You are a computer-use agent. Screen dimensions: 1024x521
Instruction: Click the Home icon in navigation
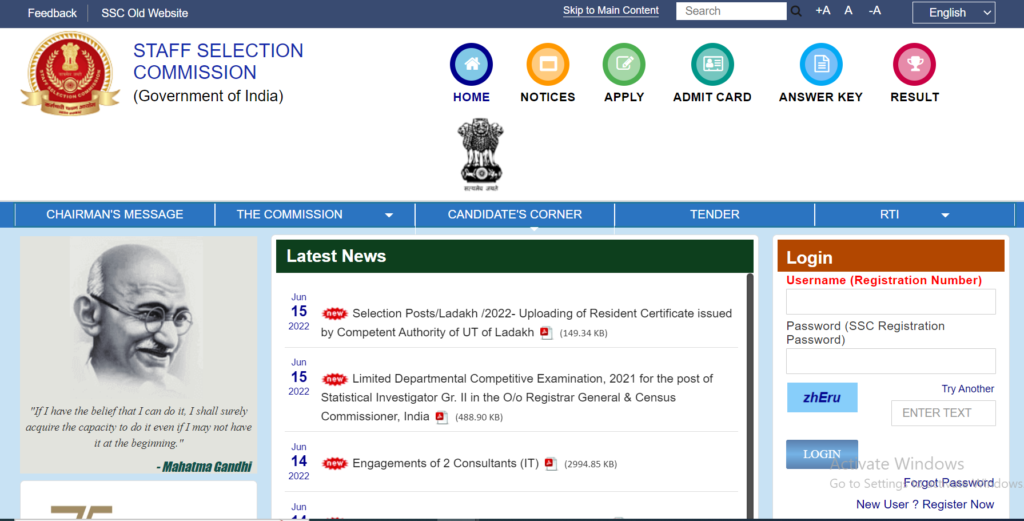(x=471, y=64)
